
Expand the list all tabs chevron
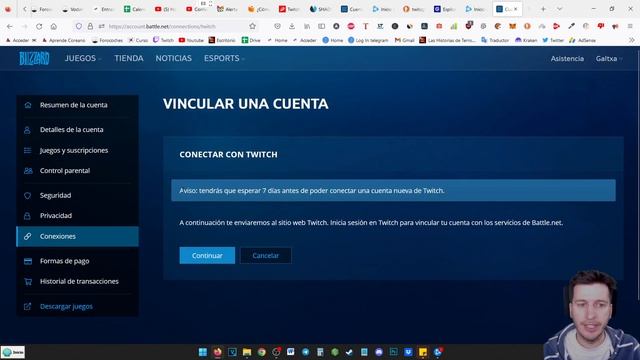tap(559, 9)
